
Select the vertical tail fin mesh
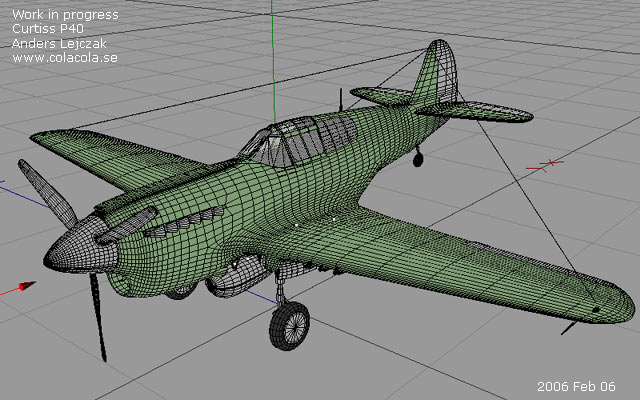point(436,72)
